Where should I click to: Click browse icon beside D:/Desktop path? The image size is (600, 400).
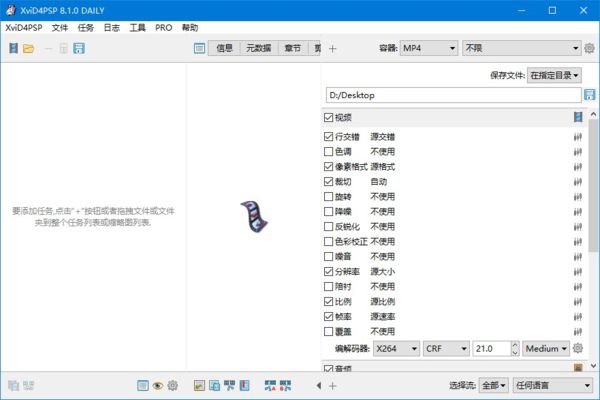[x=590, y=95]
